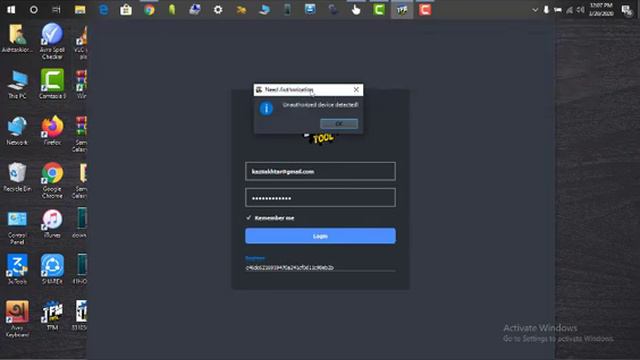
Task: Launch Google Chrome desktop shortcut
Action: (52, 180)
